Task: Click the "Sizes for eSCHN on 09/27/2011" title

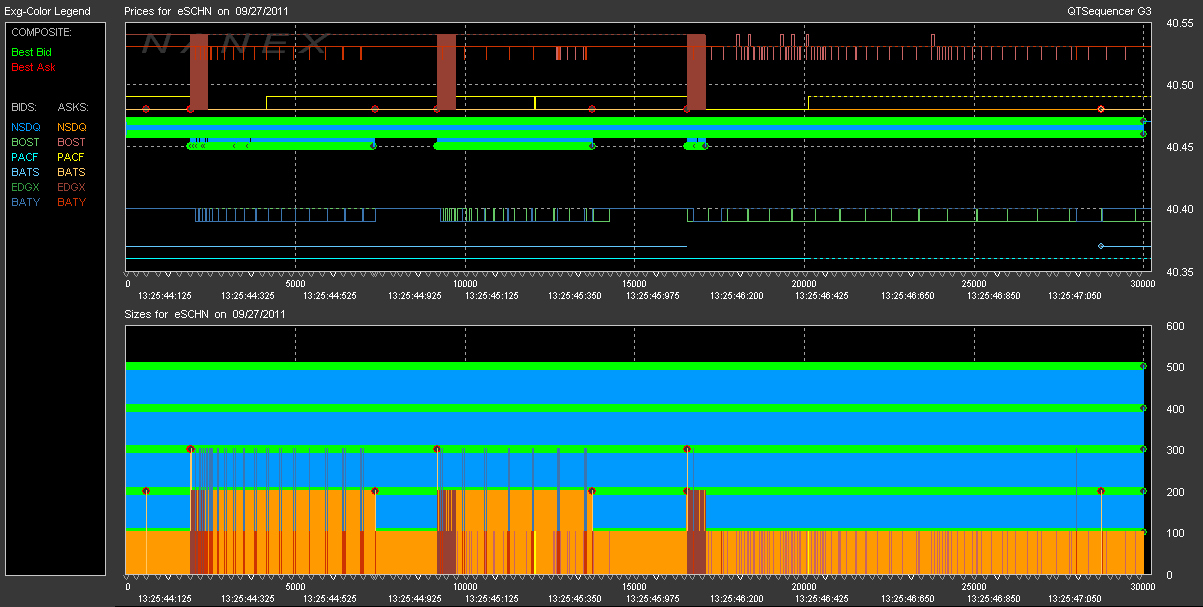Action: (206, 313)
